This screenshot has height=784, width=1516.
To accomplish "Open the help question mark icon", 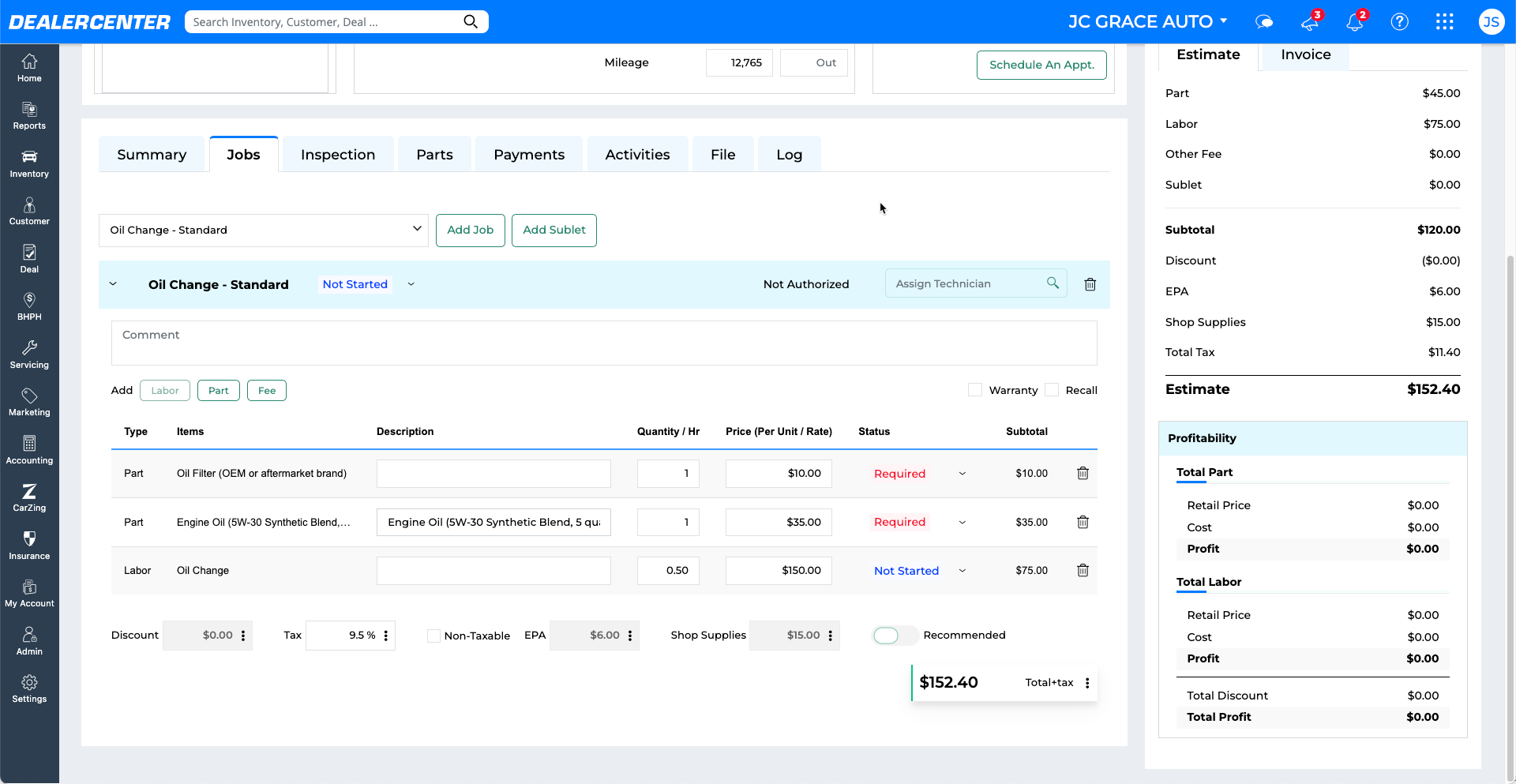I will coord(1400,22).
